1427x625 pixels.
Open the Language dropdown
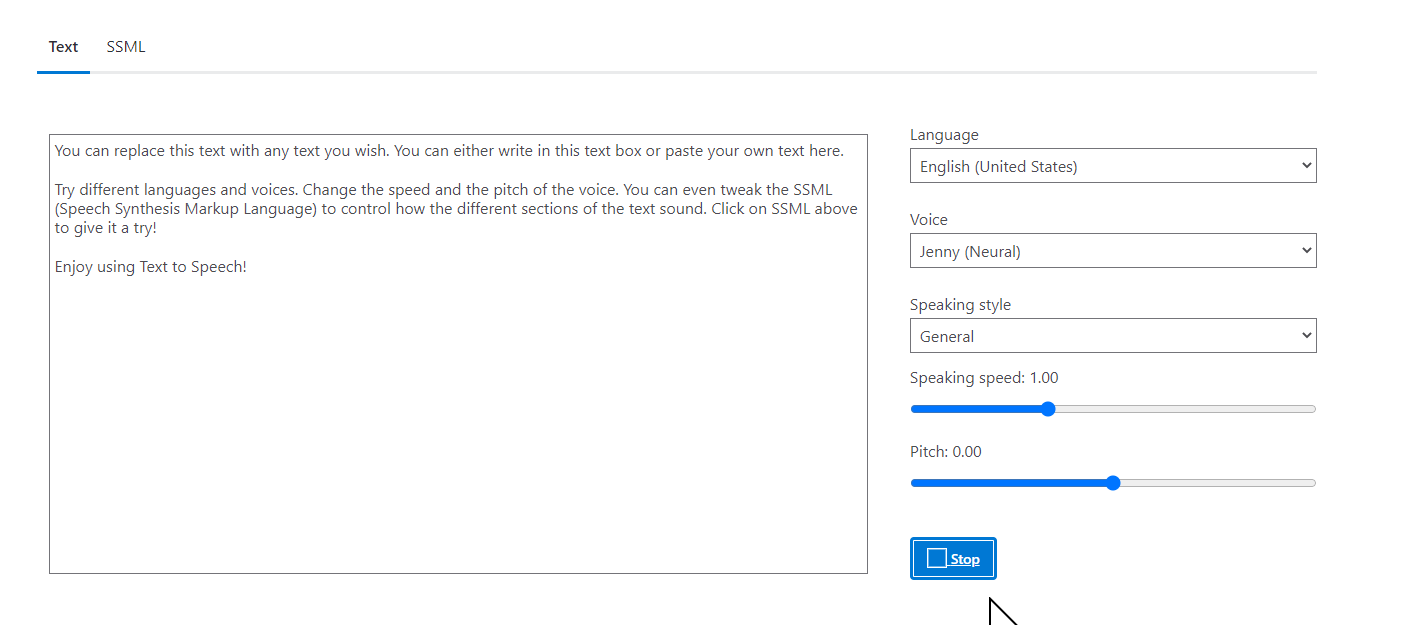click(1113, 166)
